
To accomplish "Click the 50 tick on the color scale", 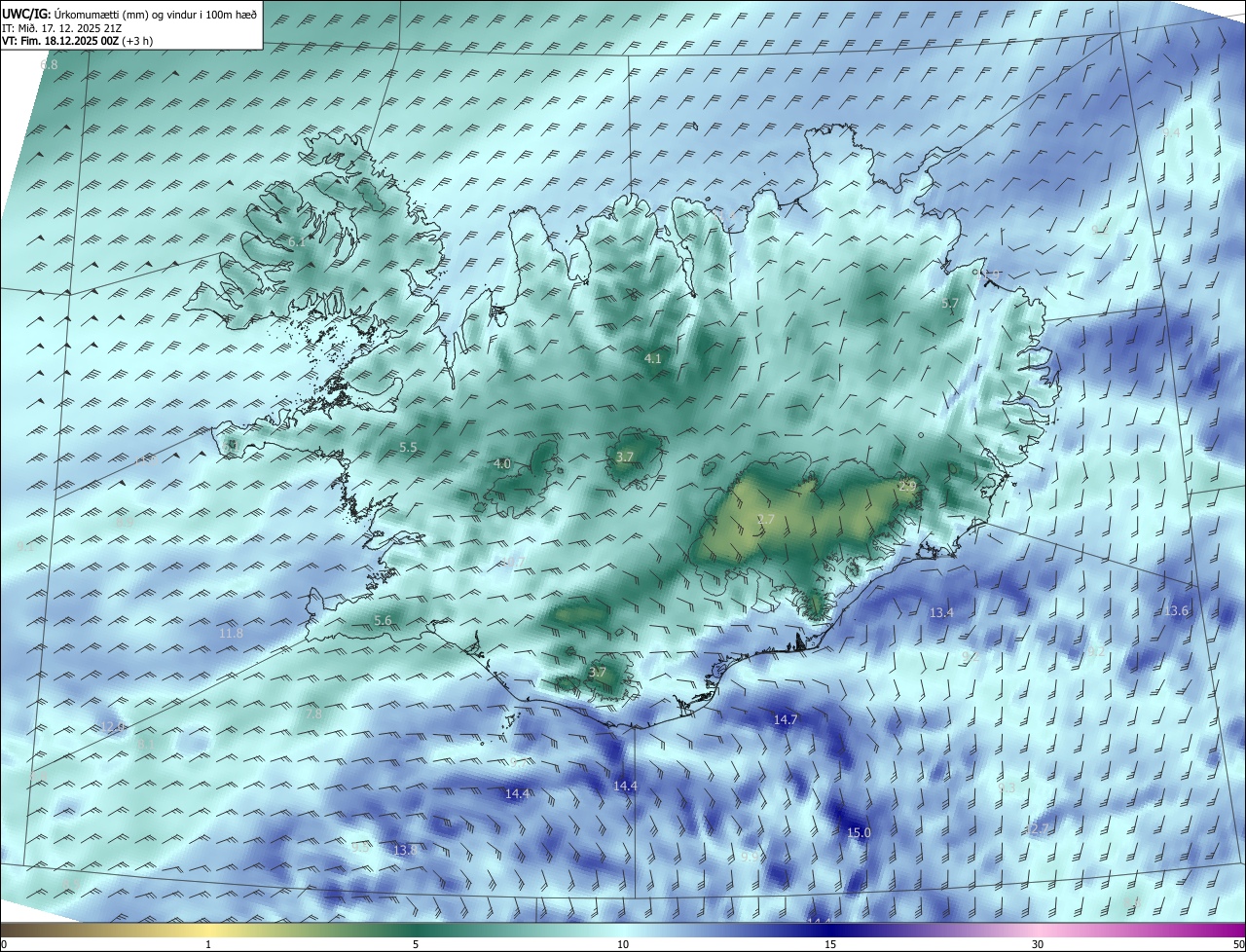I will point(1238,944).
